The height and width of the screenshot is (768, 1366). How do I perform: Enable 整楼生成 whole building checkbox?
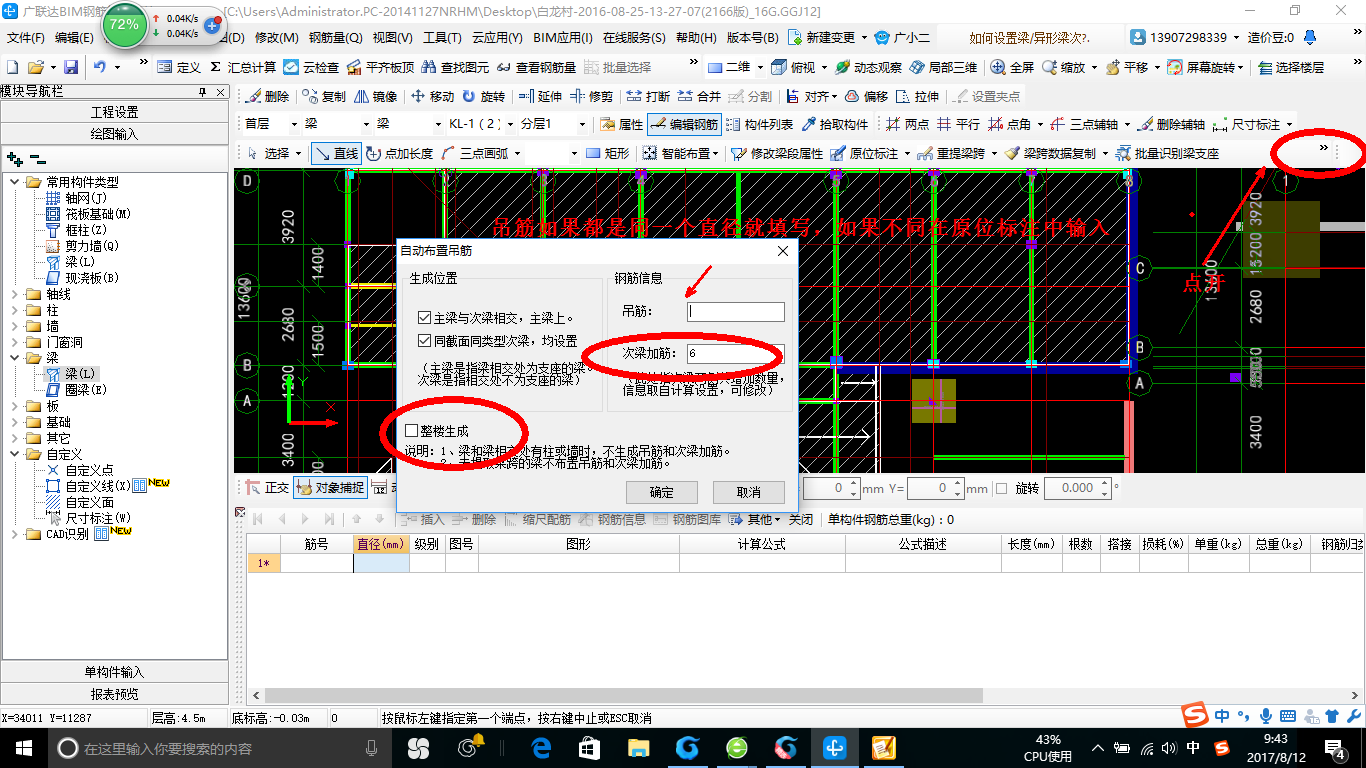(x=412, y=431)
